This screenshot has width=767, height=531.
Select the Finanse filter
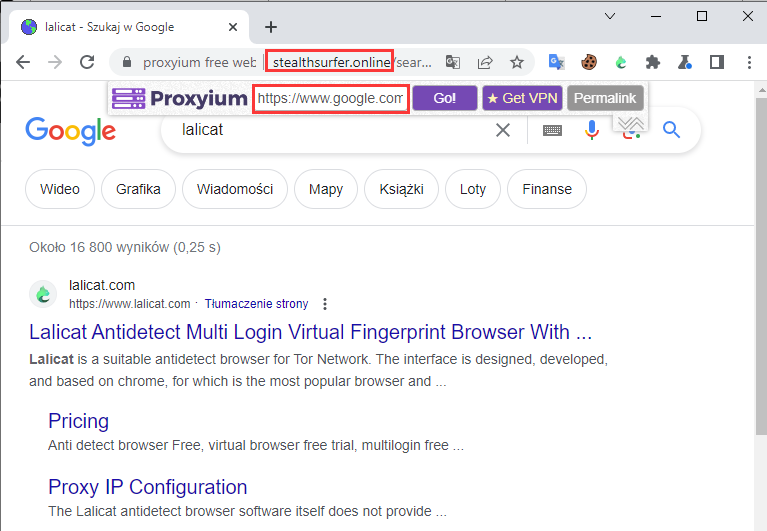click(x=547, y=189)
